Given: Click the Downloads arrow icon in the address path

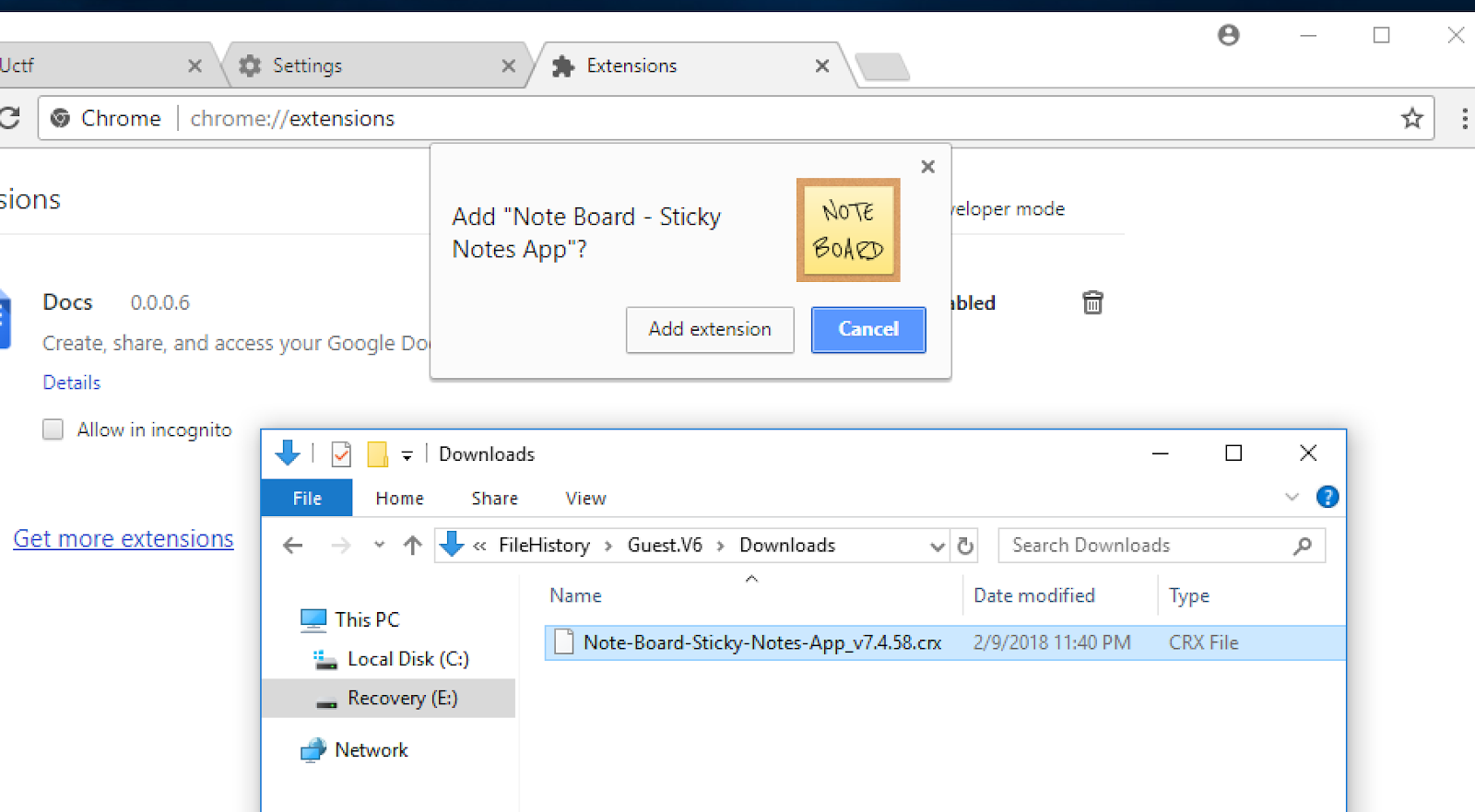Looking at the screenshot, I should pos(451,545).
